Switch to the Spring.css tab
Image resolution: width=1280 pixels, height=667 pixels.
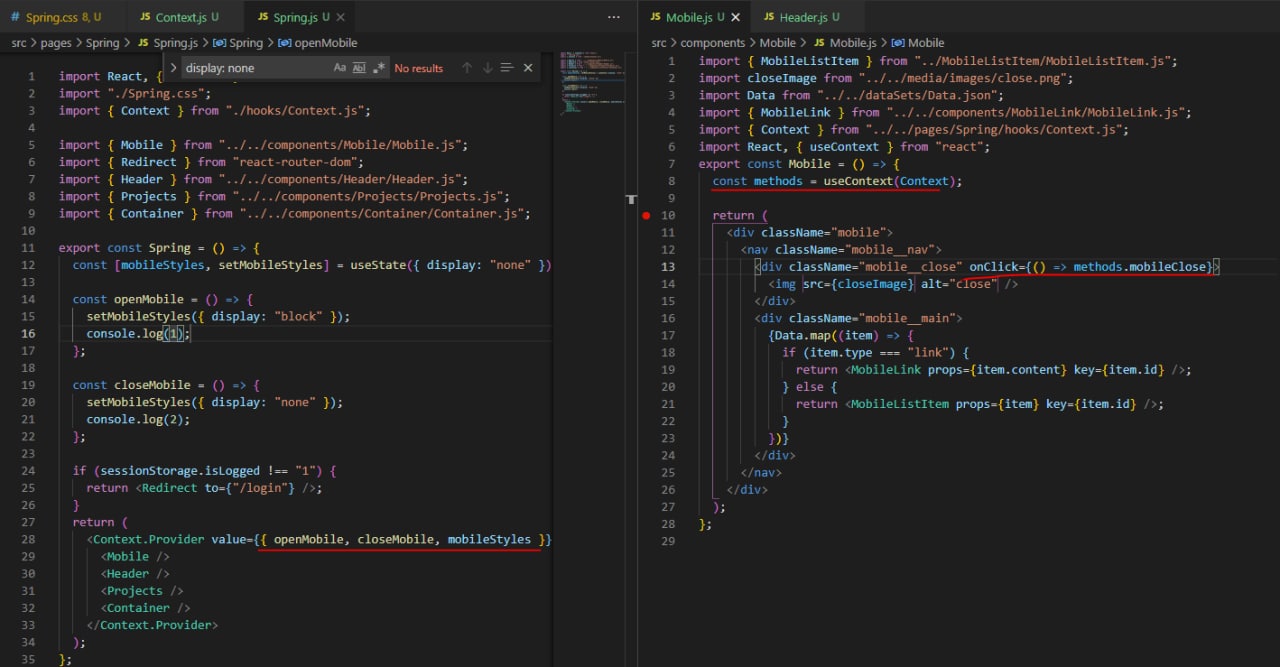55,17
